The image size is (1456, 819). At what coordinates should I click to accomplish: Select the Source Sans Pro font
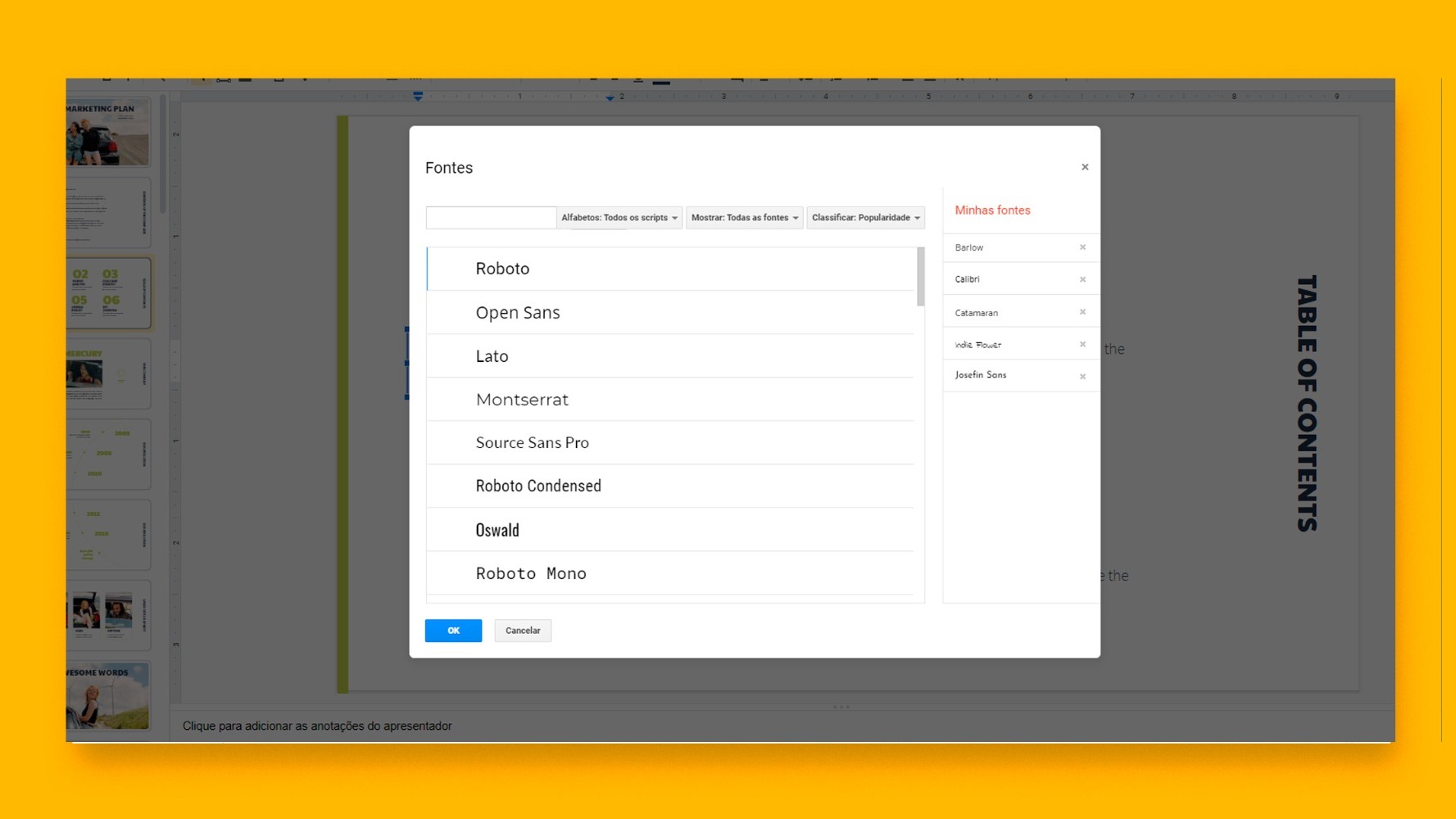(670, 442)
